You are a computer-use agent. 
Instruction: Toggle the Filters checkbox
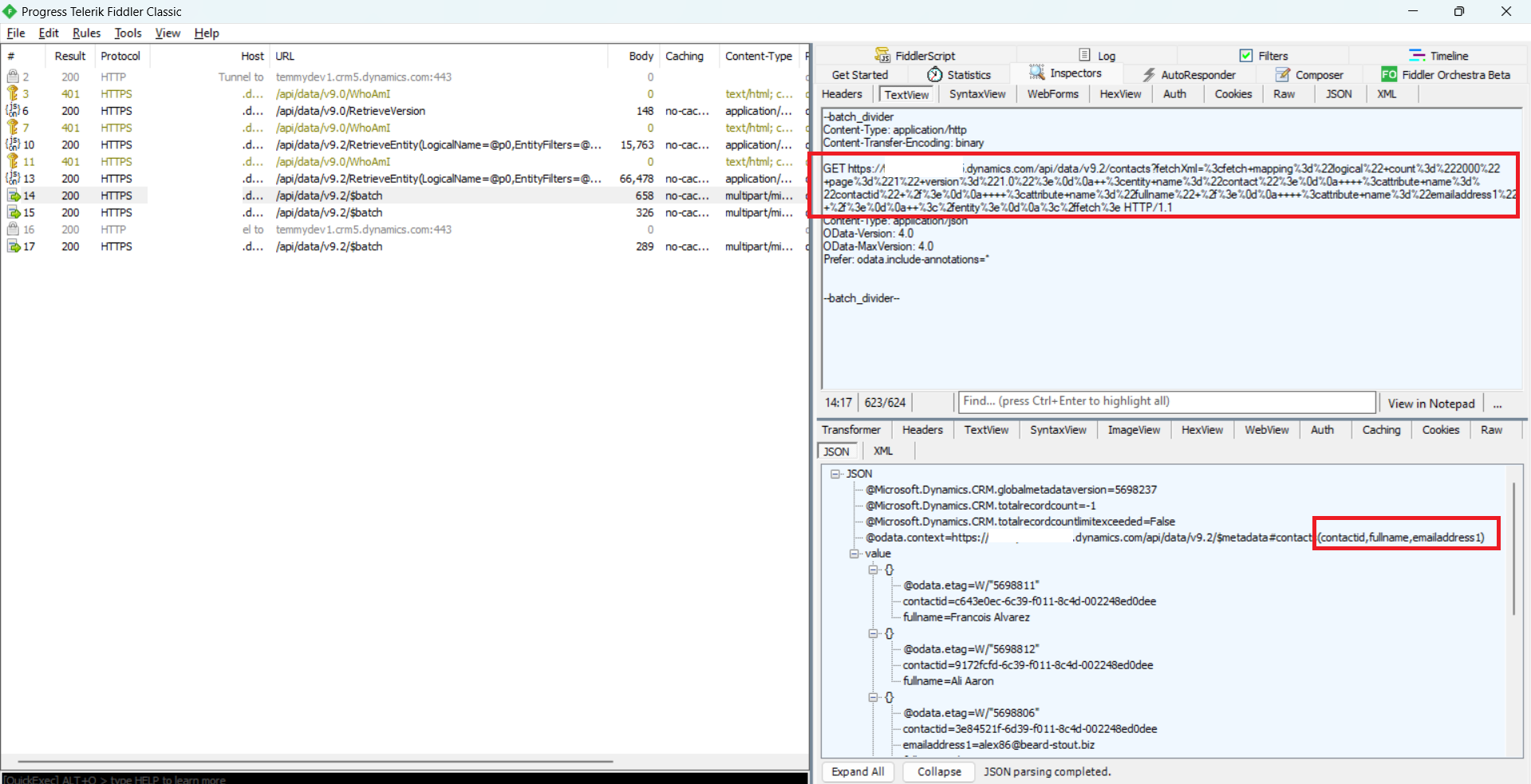tap(1245, 55)
